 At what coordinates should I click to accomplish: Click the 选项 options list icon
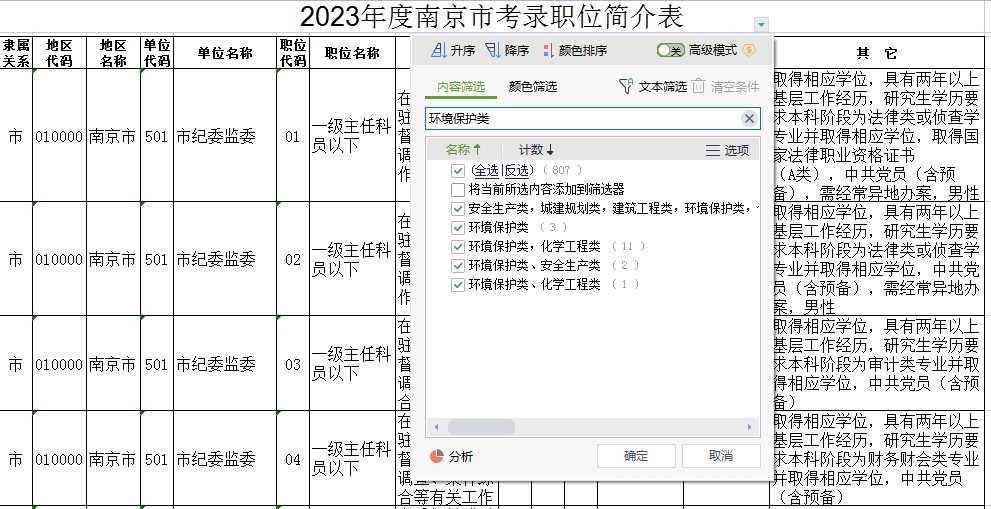(x=713, y=150)
